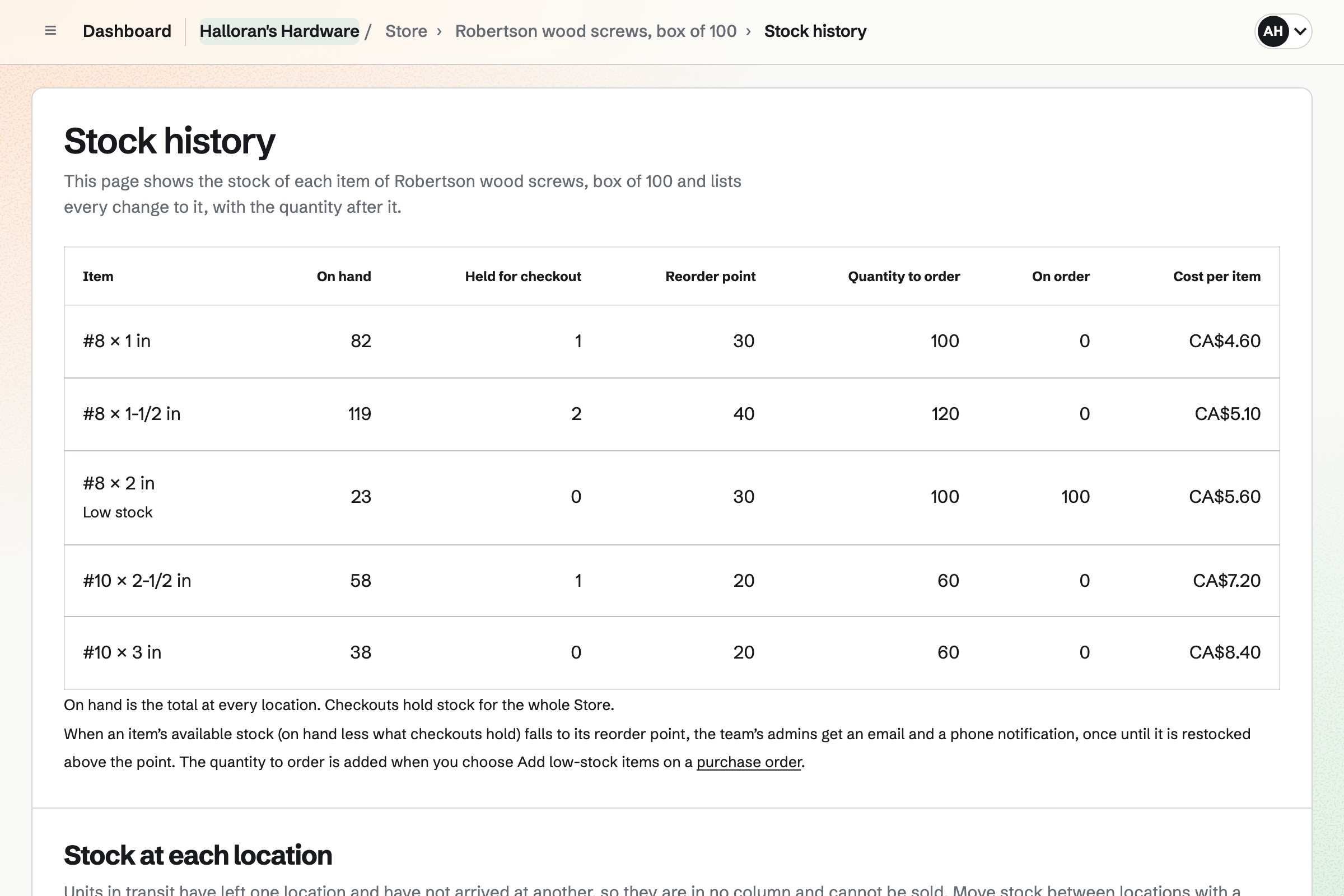Open the AH account avatar menu
Screen dimensions: 1344x896
pyautogui.click(x=1283, y=31)
